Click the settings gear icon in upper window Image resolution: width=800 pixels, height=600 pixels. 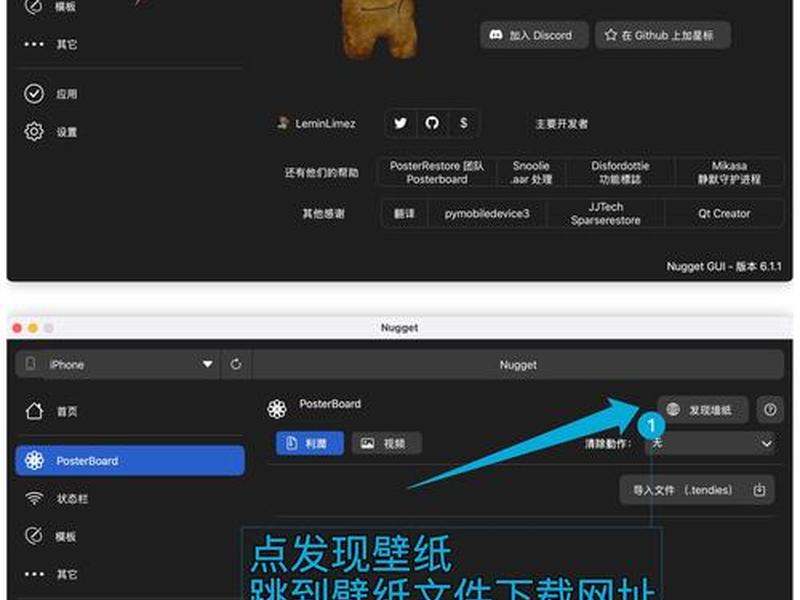[x=34, y=132]
